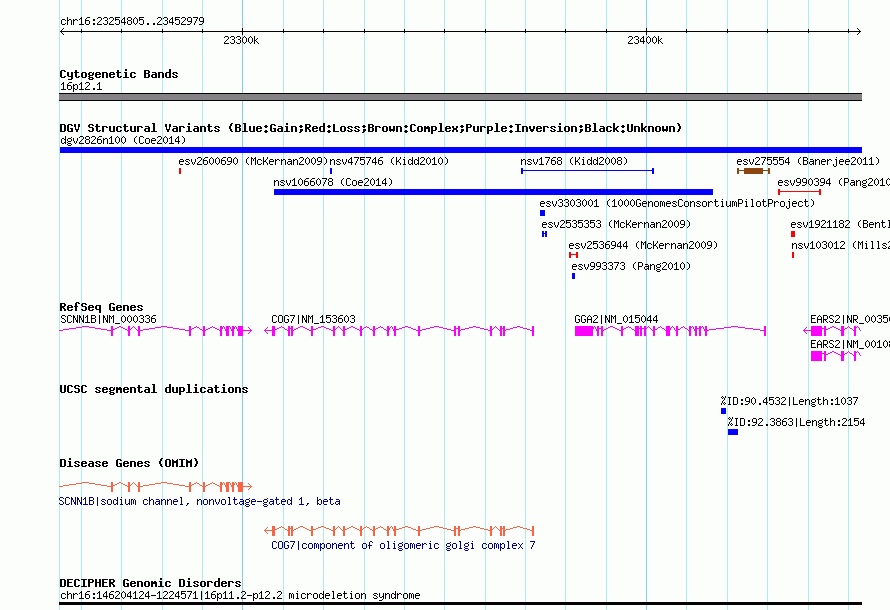
Task: Click the nsv475746 (Kidd2010) variant label
Action: click(x=389, y=161)
